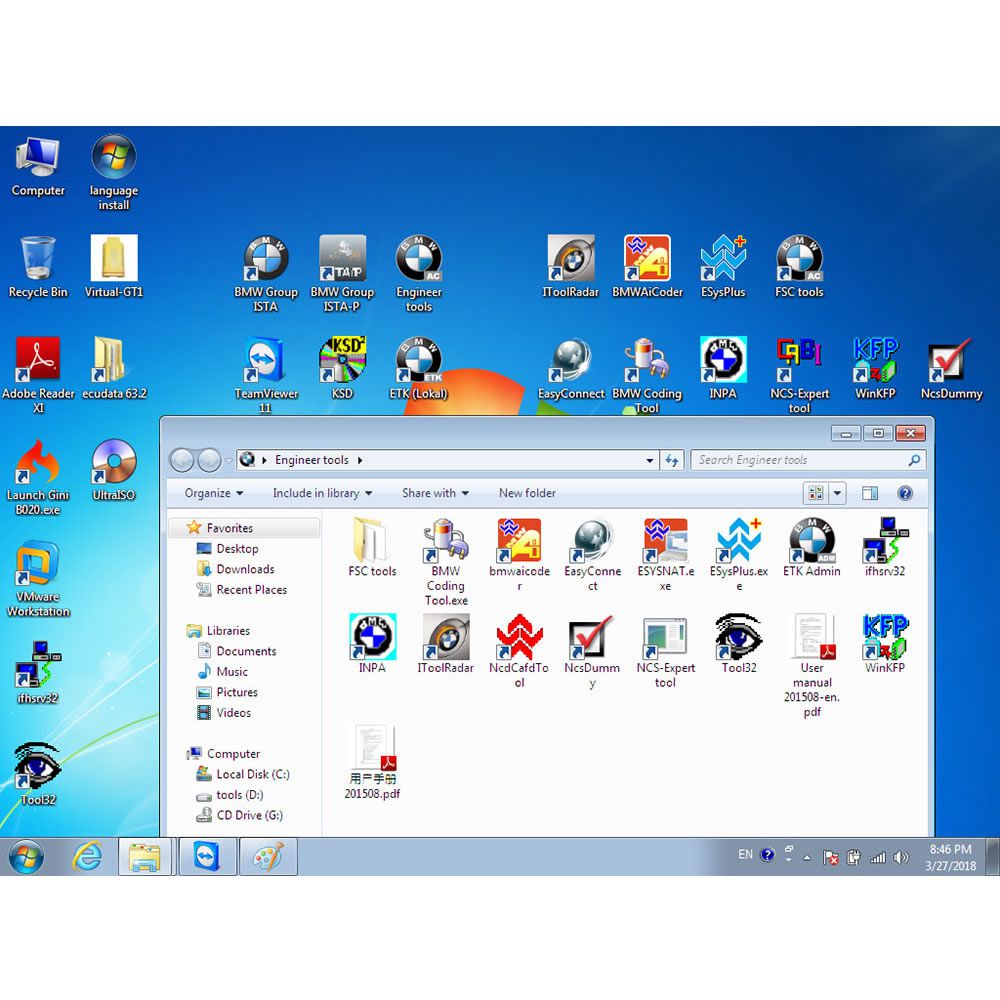Open WinKFP desktop shortcut

coord(875,368)
